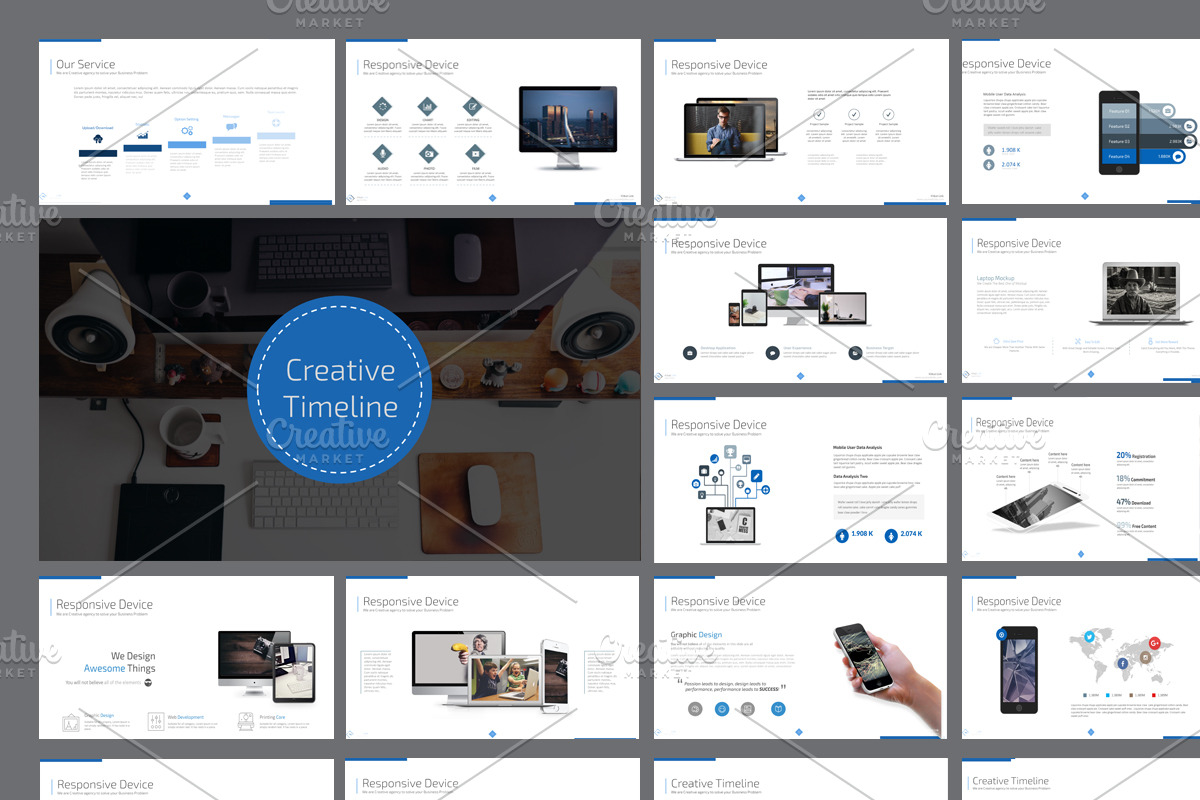Click the blue circular icon on black phone by map
The image size is (1200, 800).
[x=1002, y=635]
